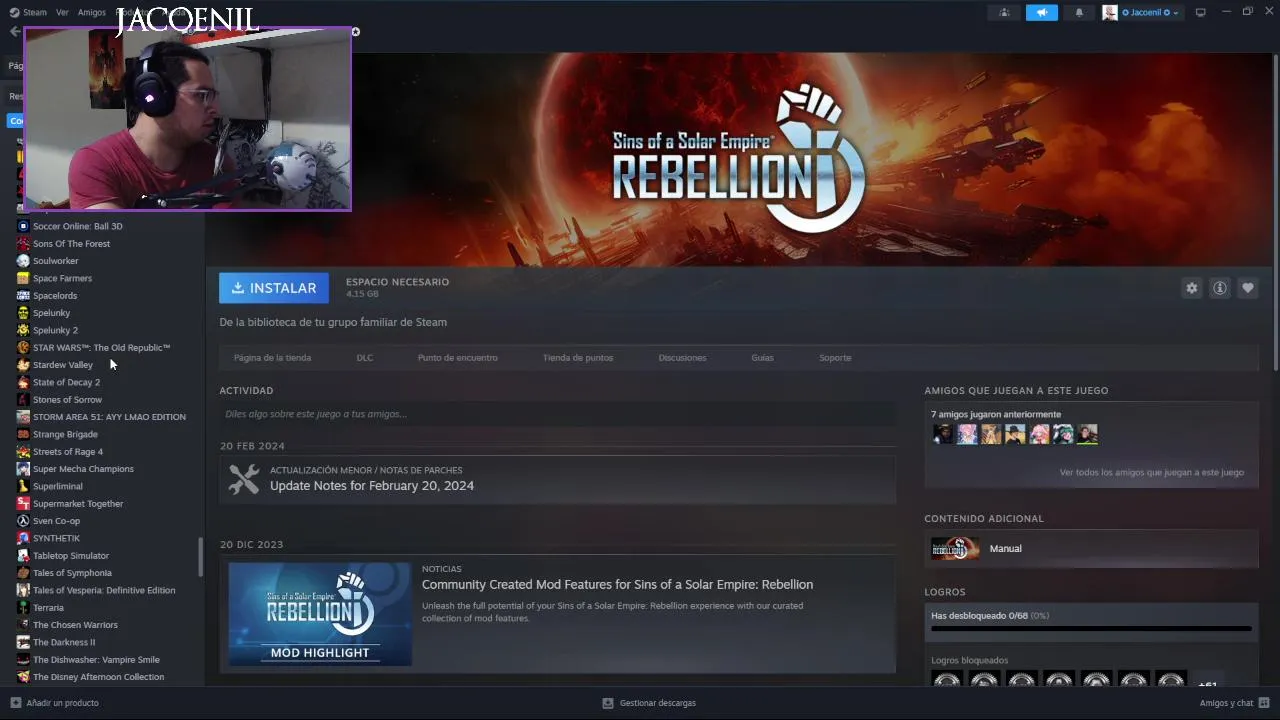This screenshot has height=720, width=1280.
Task: Click the State of Decay 2 icon
Action: click(23, 382)
